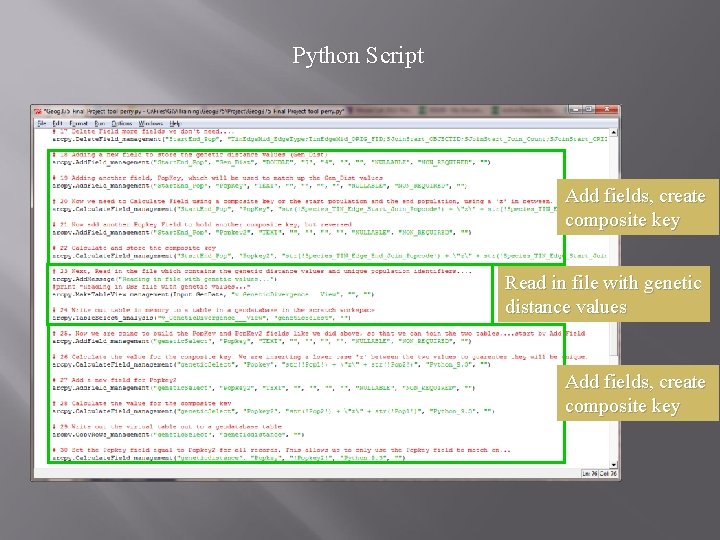Click AddField line containing "Gen_Dist"
Image resolution: width=720 pixels, height=540 pixels.
click(x=271, y=162)
